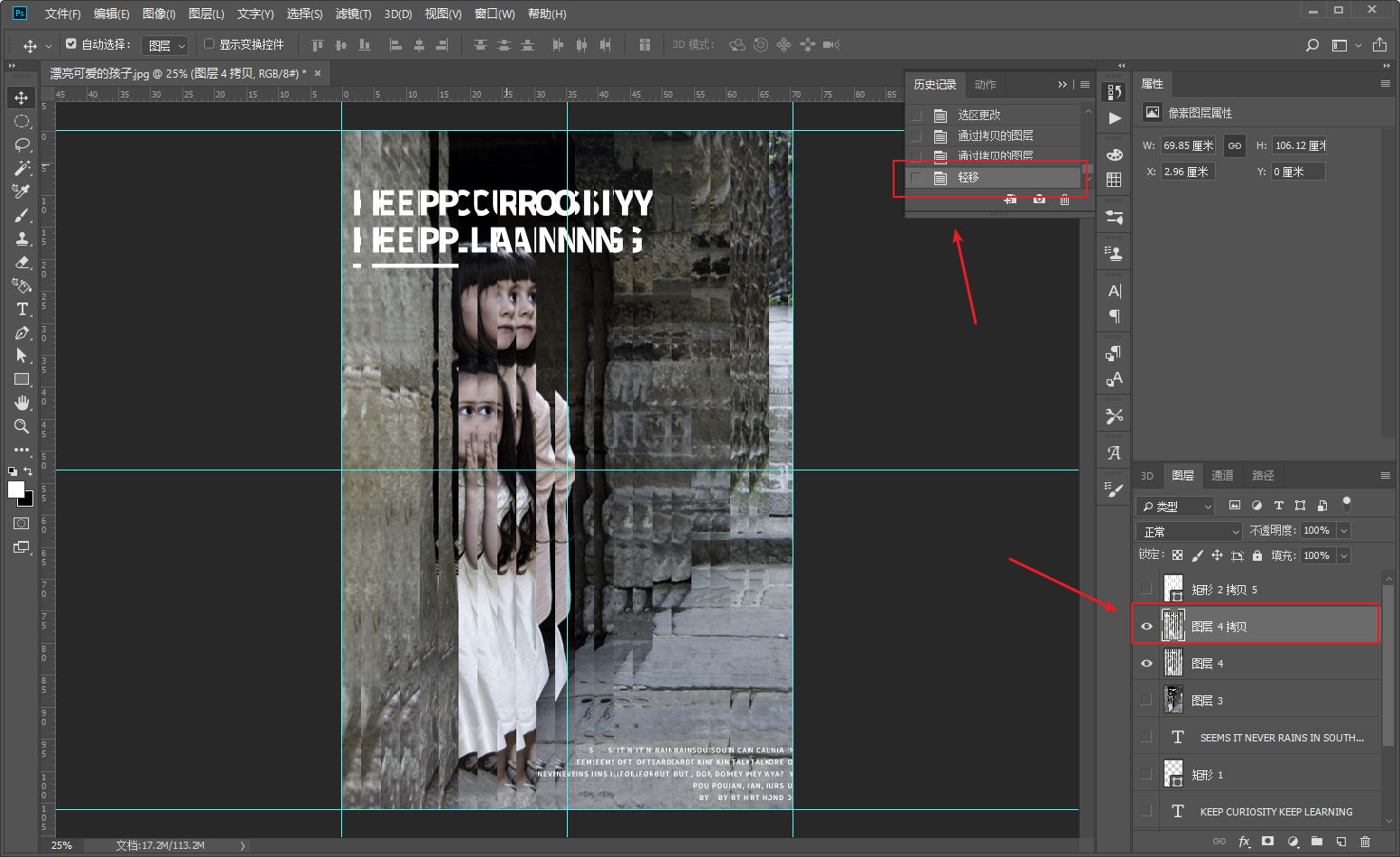Expand the History panel with double arrows
Screen dimensions: 1400x857
[x=1062, y=85]
